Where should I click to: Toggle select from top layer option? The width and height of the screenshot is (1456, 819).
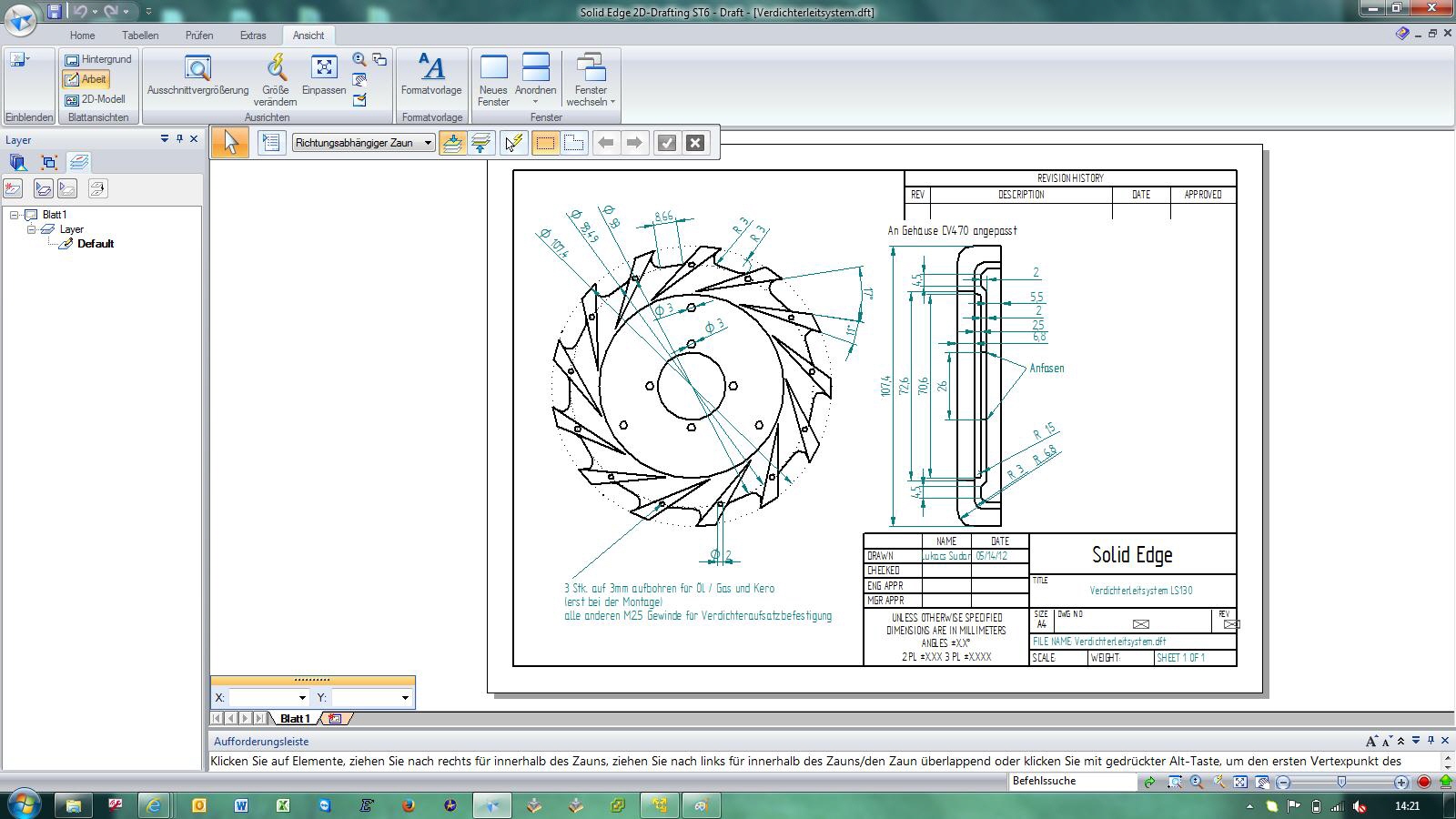452,142
